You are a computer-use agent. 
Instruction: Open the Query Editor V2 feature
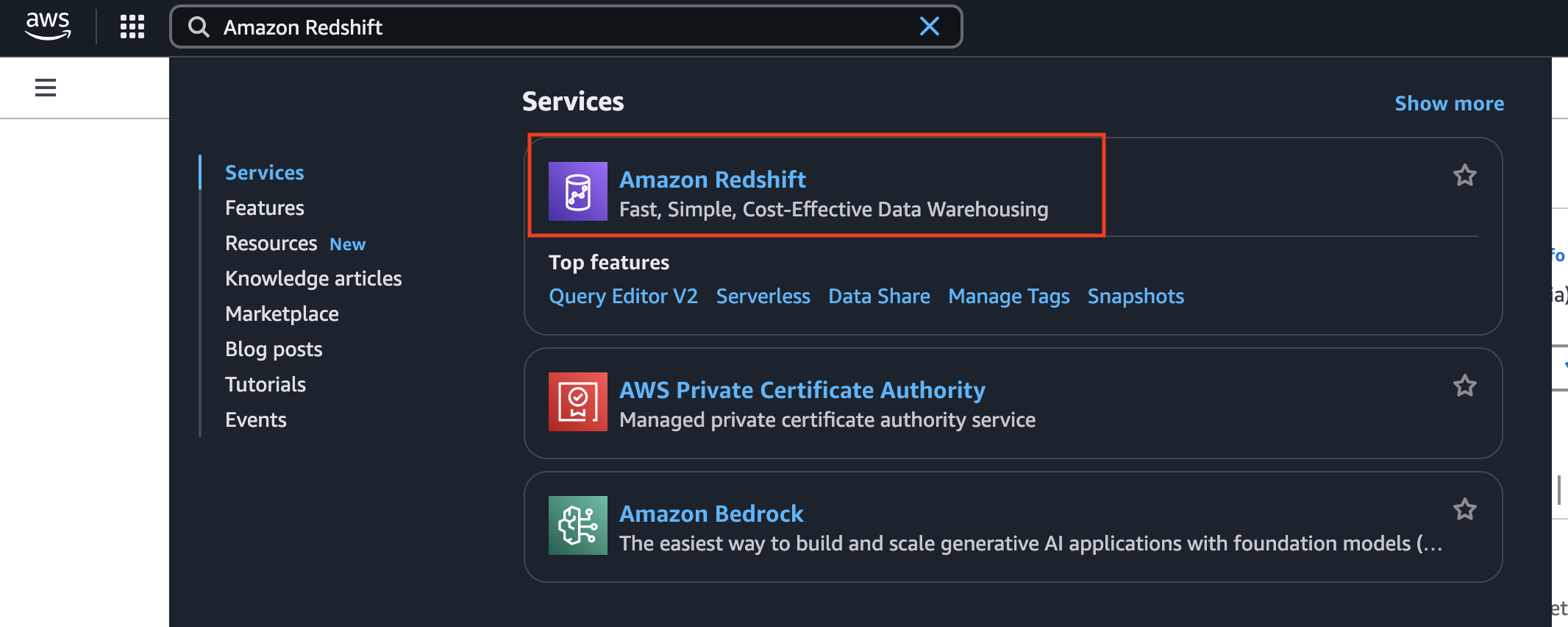click(623, 296)
